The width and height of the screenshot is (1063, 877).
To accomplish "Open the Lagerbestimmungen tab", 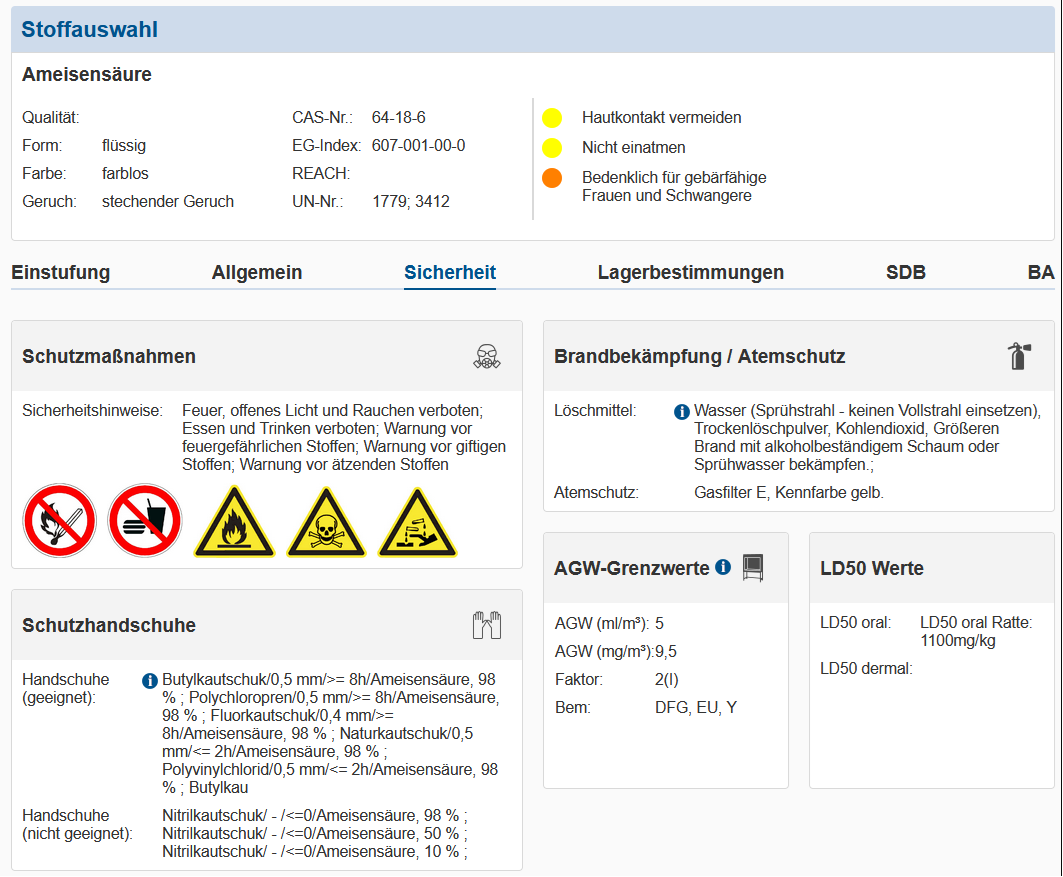I will [x=691, y=272].
